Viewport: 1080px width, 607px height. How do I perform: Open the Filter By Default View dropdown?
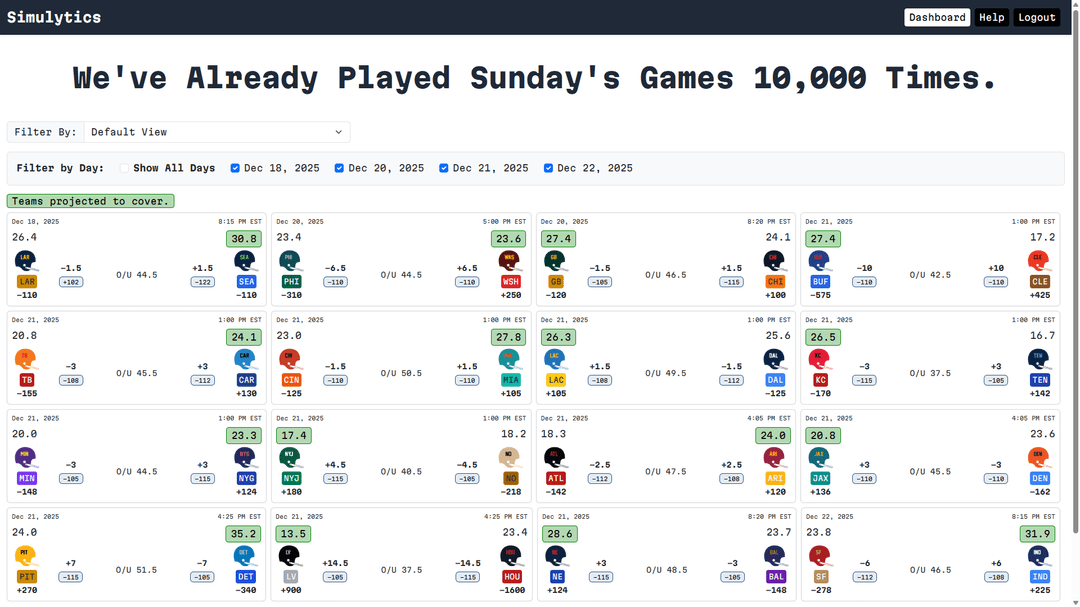coord(216,132)
